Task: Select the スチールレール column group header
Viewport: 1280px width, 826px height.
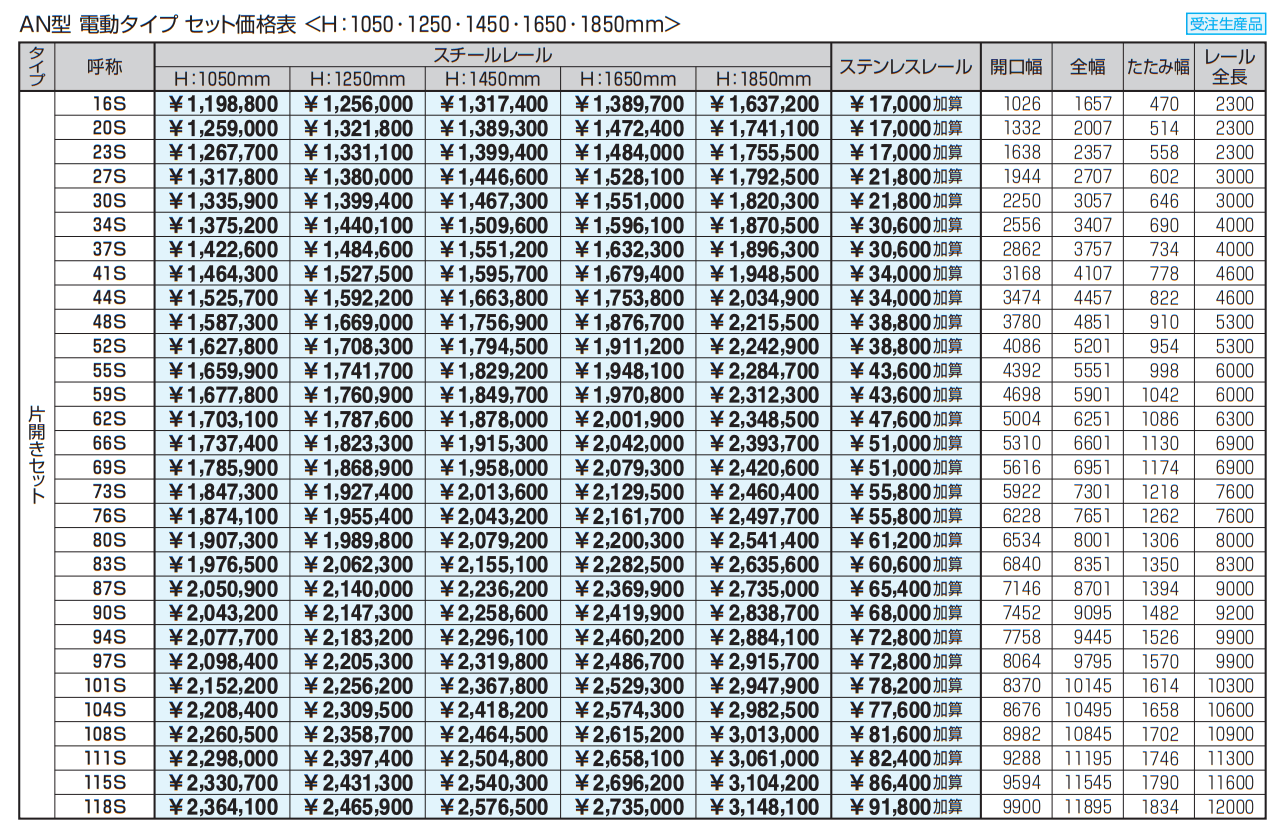Action: [493, 56]
